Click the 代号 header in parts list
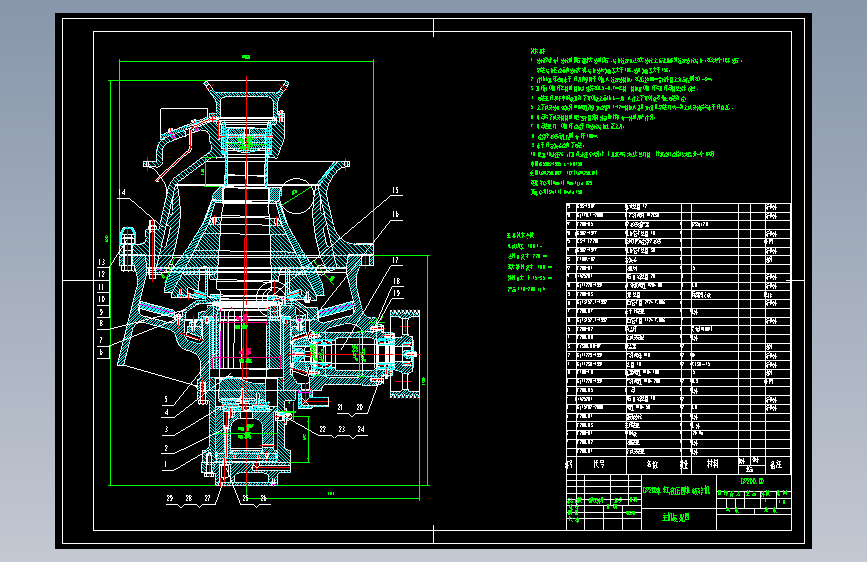Image resolution: width=867 pixels, height=562 pixels. click(599, 465)
